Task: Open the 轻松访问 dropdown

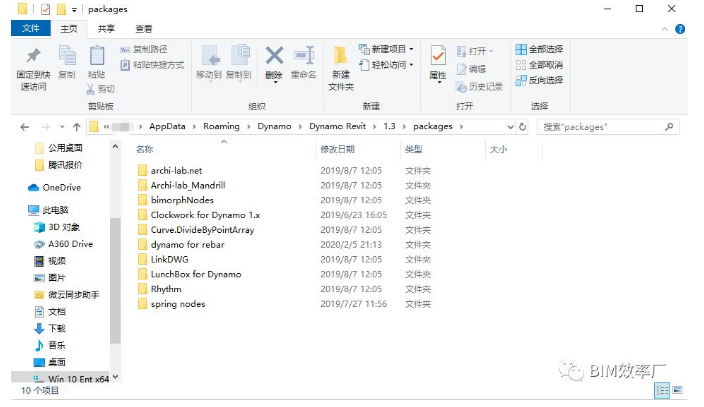Action: coord(386,65)
